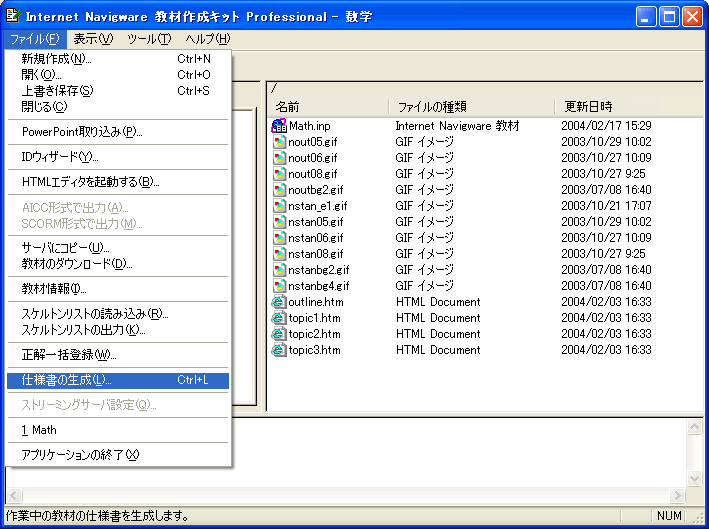Click the nstanbg4.gif image icon
This screenshot has height=529, width=709.
pos(279,286)
